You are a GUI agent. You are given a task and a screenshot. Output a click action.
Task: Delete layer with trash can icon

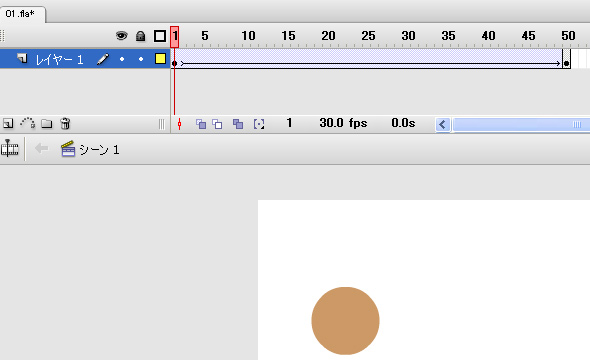[x=65, y=123]
